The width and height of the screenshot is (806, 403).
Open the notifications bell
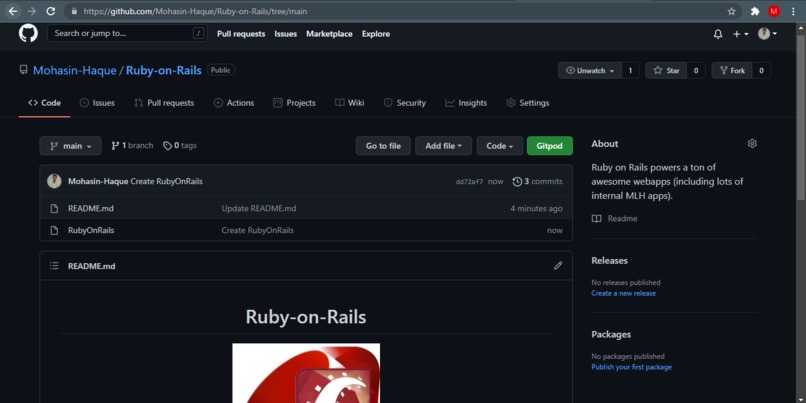(x=718, y=34)
